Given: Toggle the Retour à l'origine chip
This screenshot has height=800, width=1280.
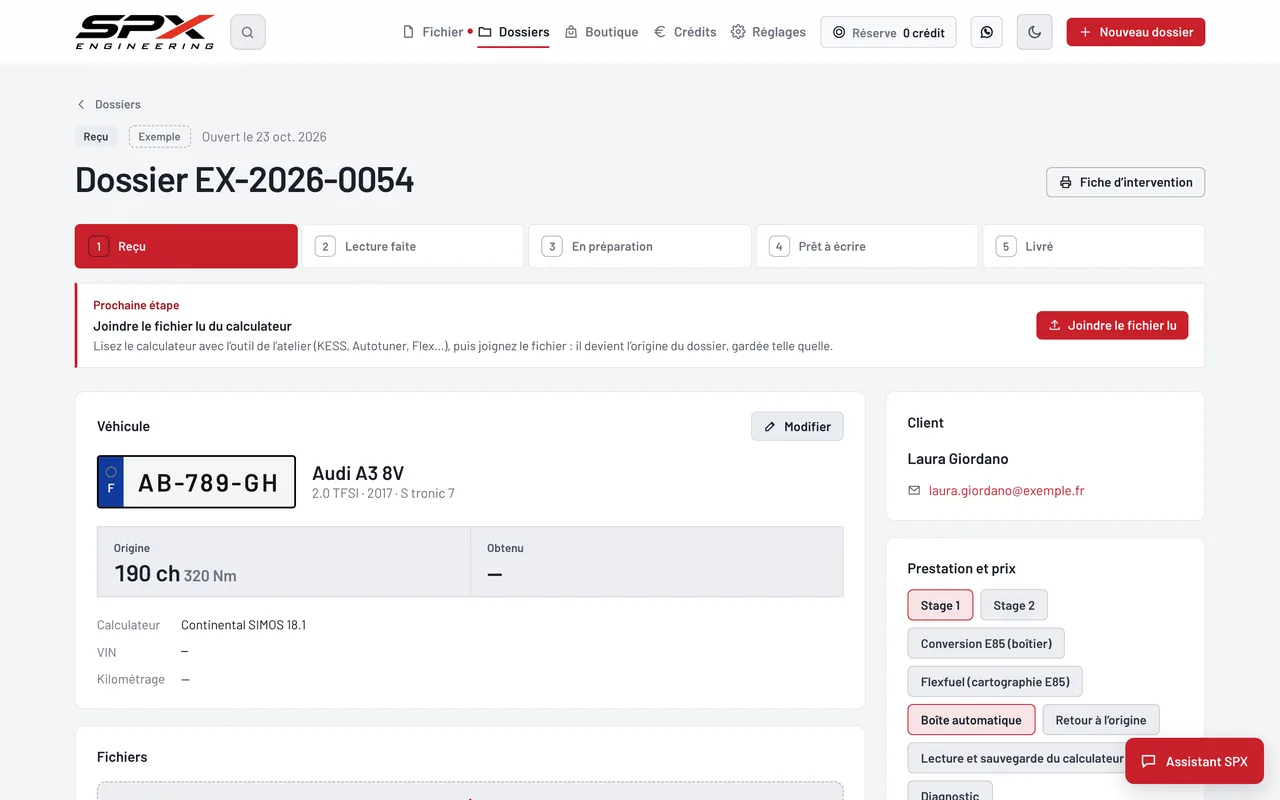Looking at the screenshot, I should coord(1101,720).
